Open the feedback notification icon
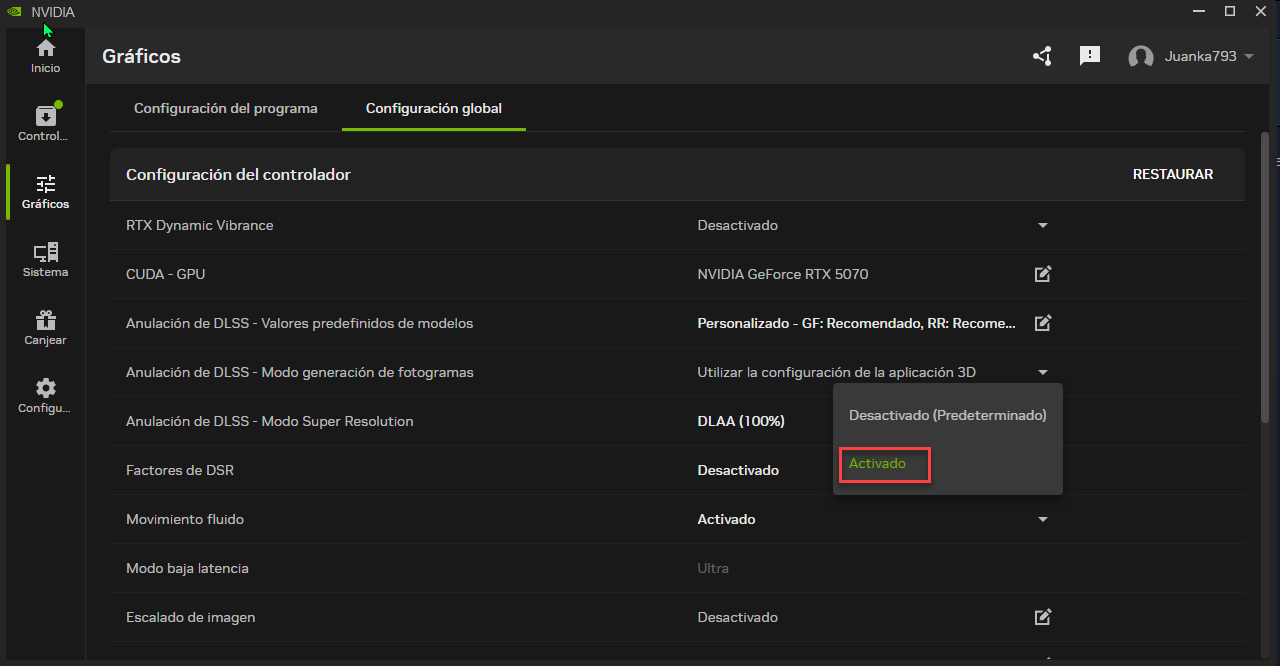This screenshot has height=666, width=1280. [x=1090, y=56]
